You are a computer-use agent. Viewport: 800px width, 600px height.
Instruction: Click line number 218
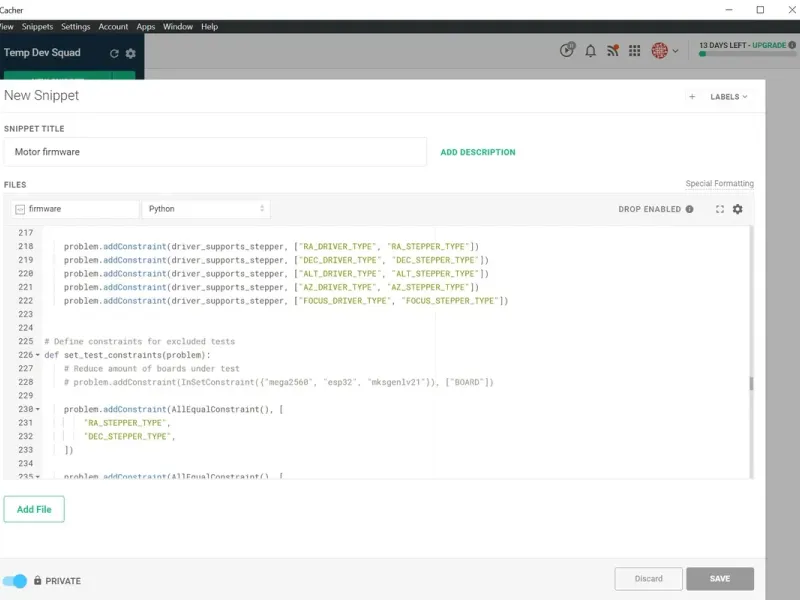26,246
